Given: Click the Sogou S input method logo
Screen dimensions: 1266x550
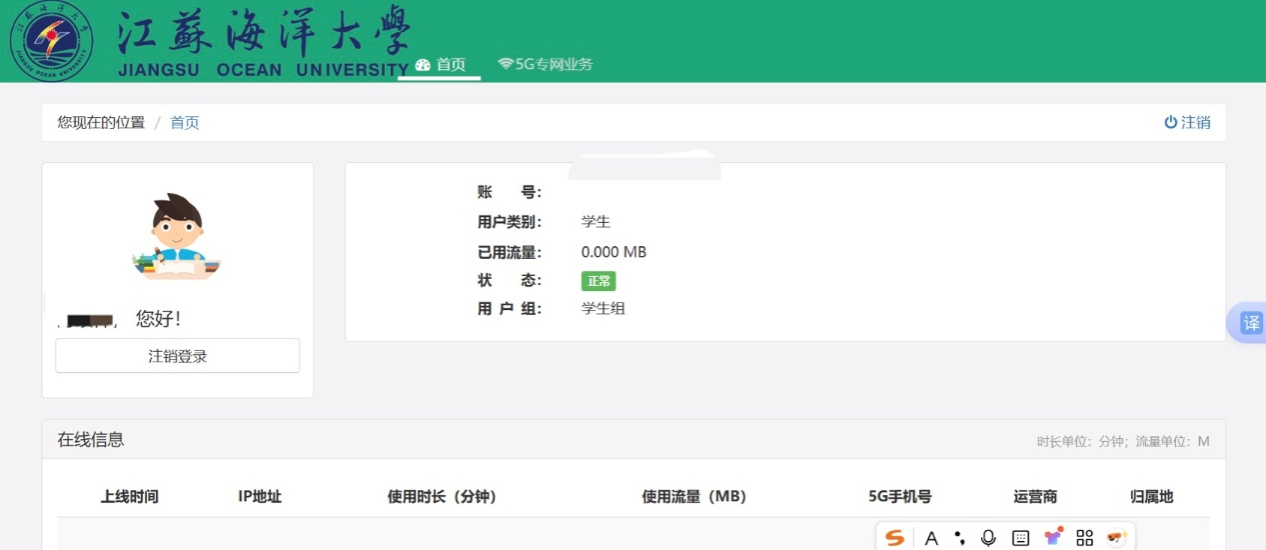Looking at the screenshot, I should (x=895, y=538).
